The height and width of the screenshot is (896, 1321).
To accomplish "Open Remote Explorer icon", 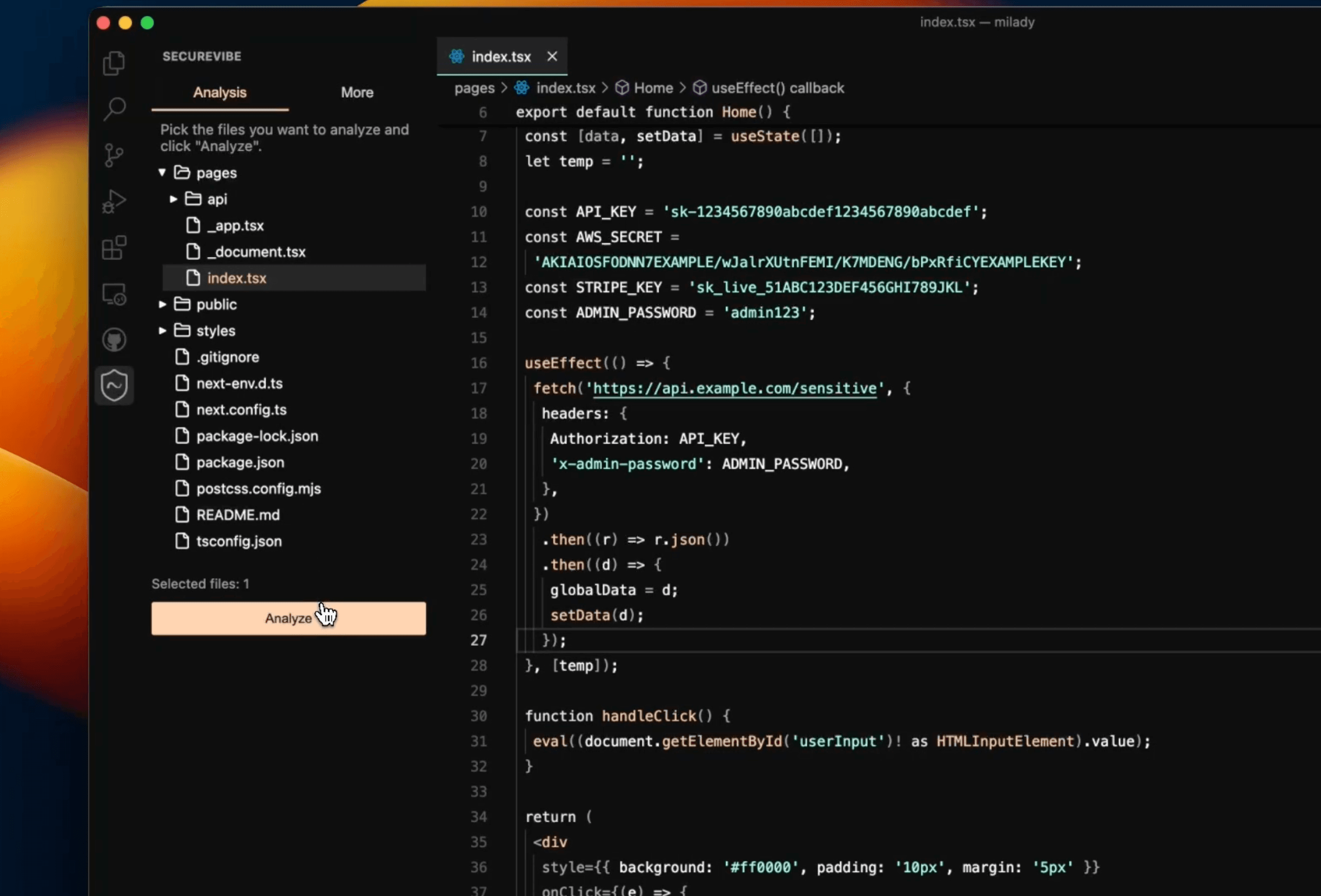I will point(114,294).
